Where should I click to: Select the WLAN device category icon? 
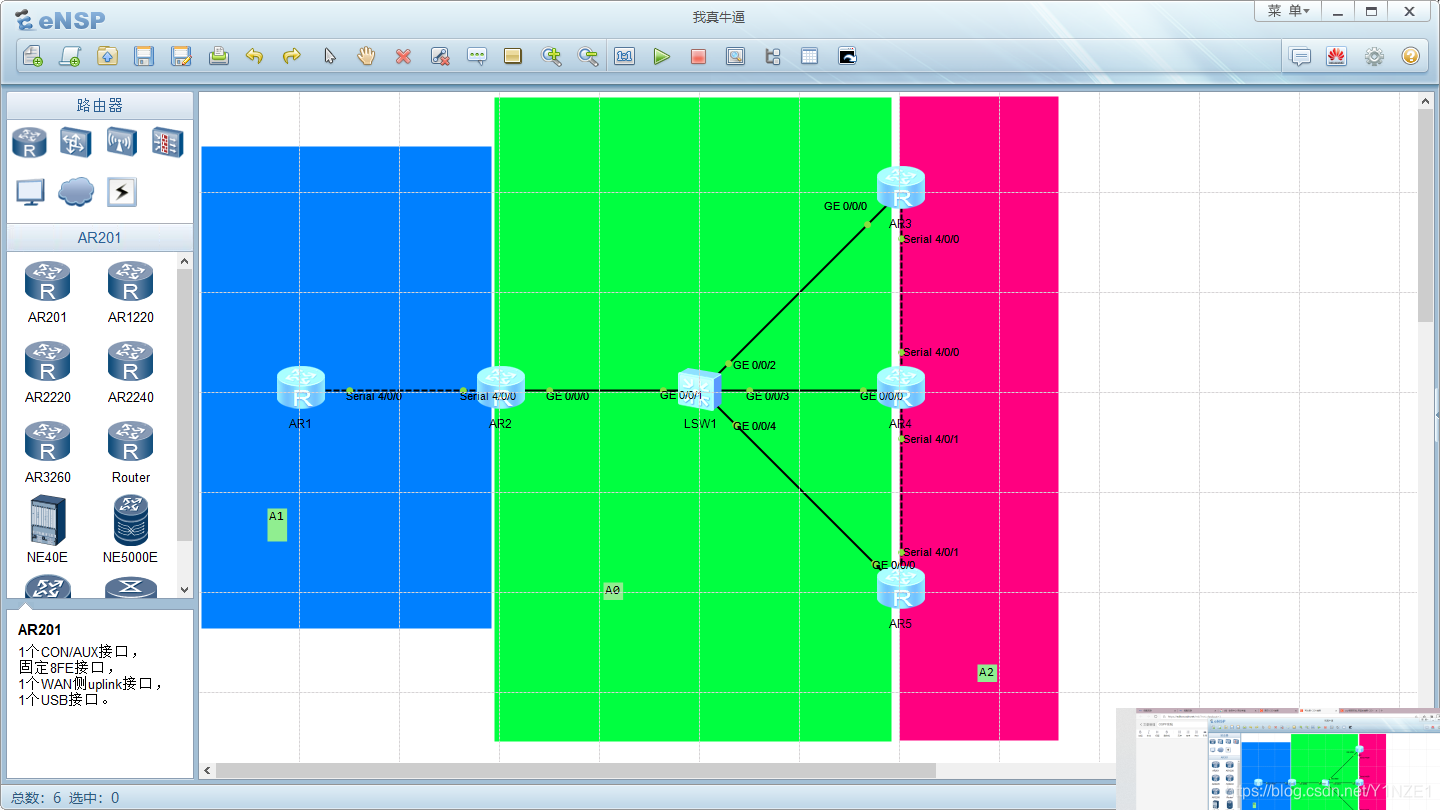(x=122, y=142)
